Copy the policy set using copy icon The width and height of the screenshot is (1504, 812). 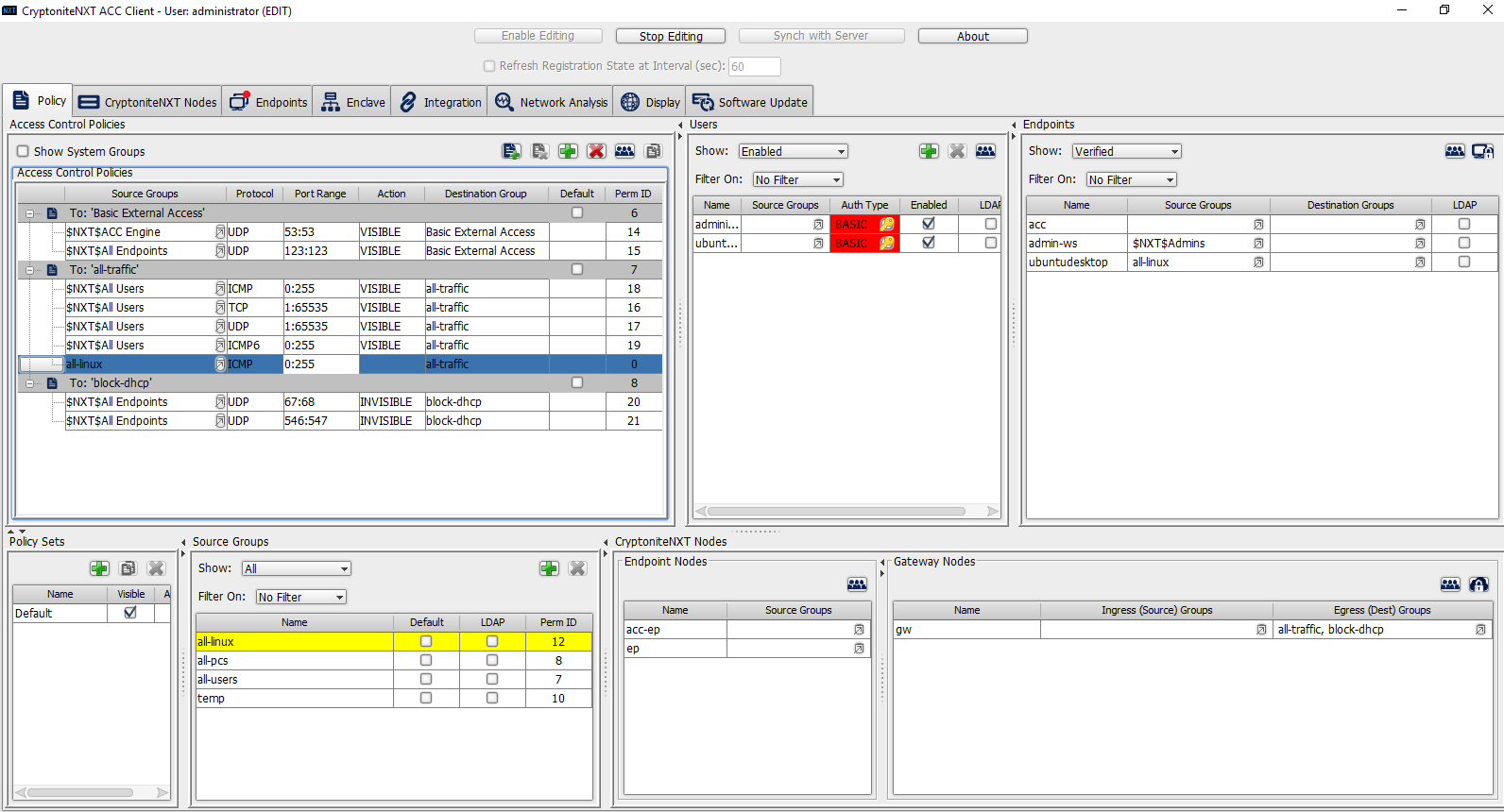[128, 568]
